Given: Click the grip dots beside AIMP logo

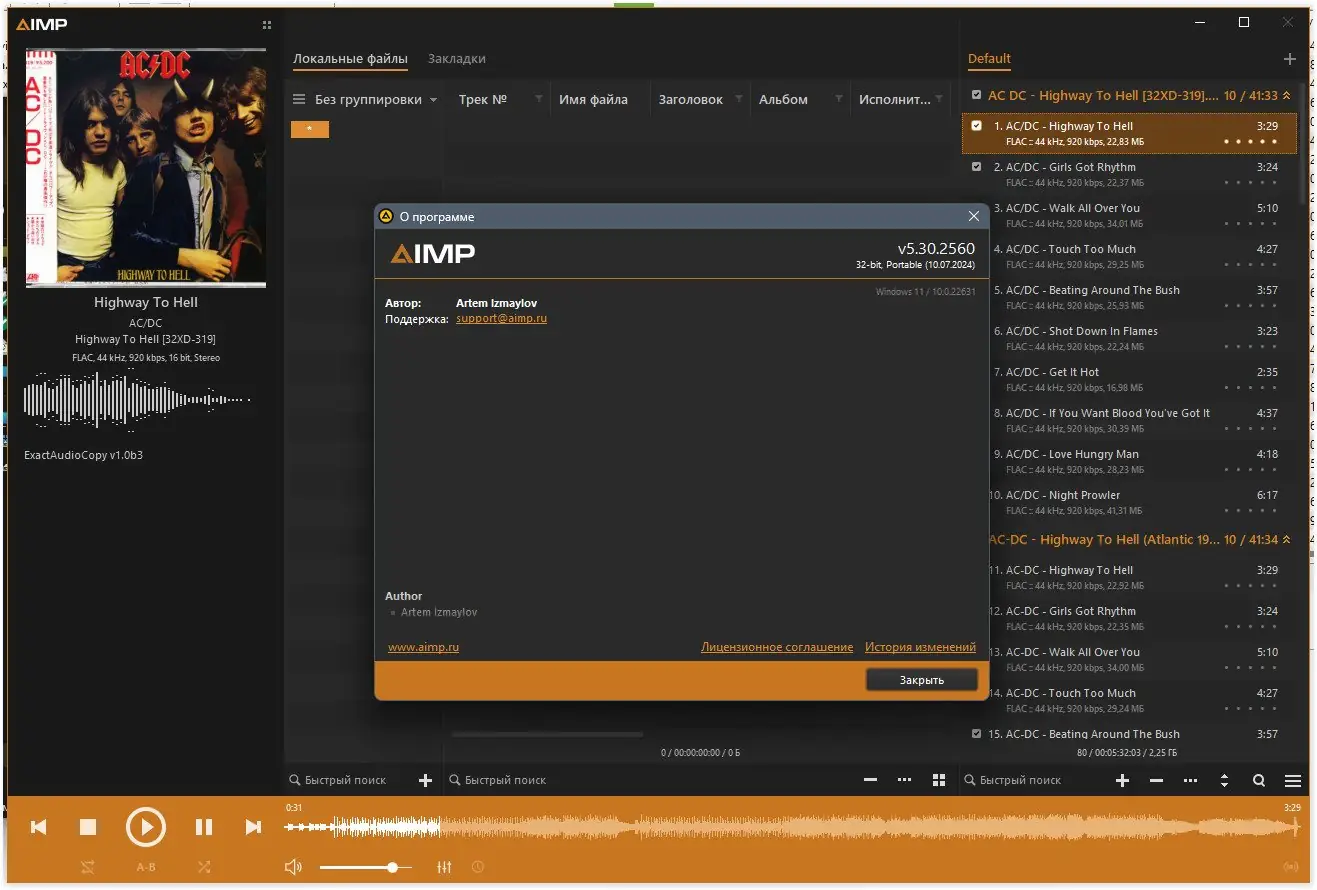Looking at the screenshot, I should point(266,25).
